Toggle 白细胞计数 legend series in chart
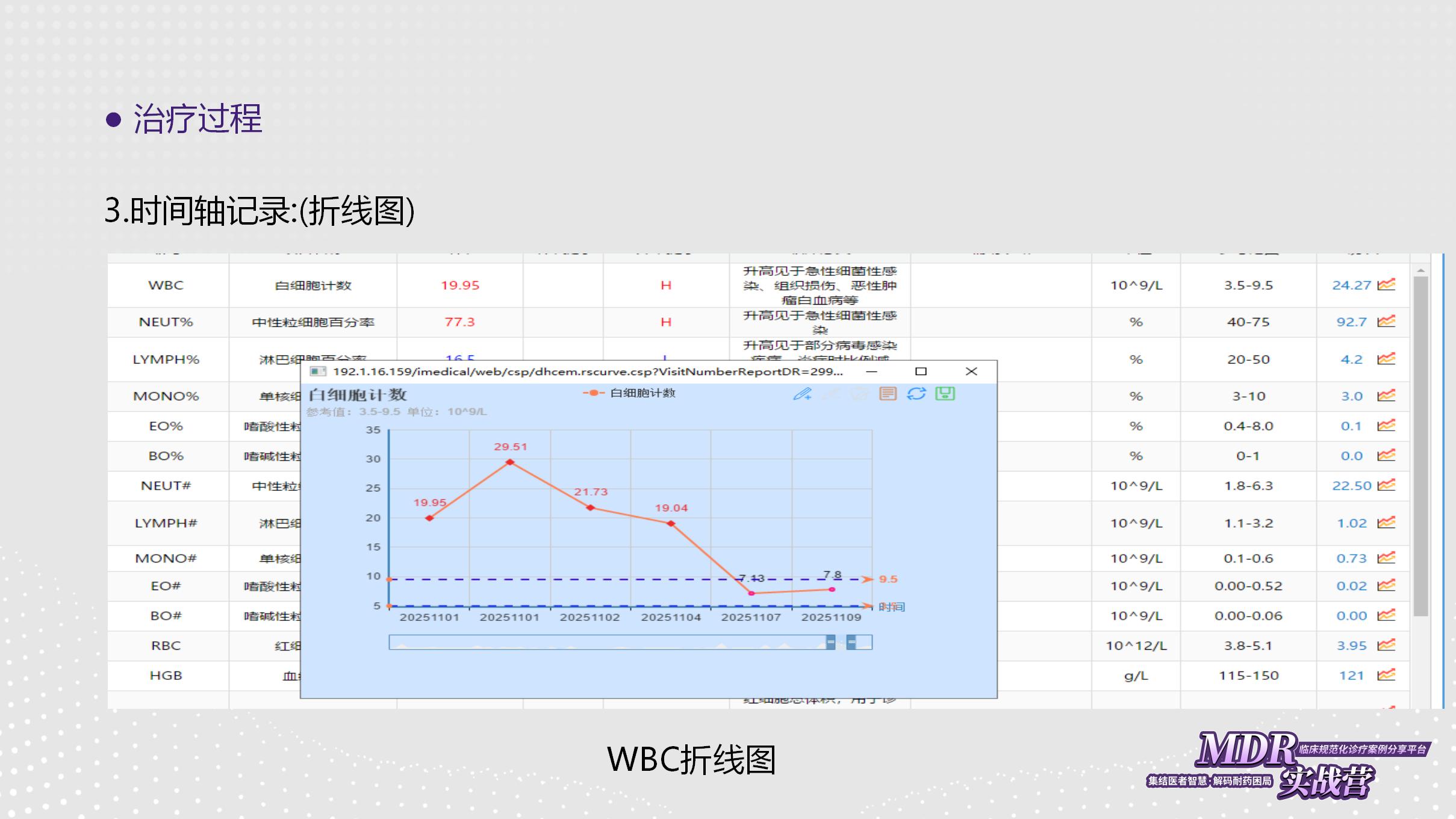Image resolution: width=1456 pixels, height=819 pixels. tap(629, 393)
